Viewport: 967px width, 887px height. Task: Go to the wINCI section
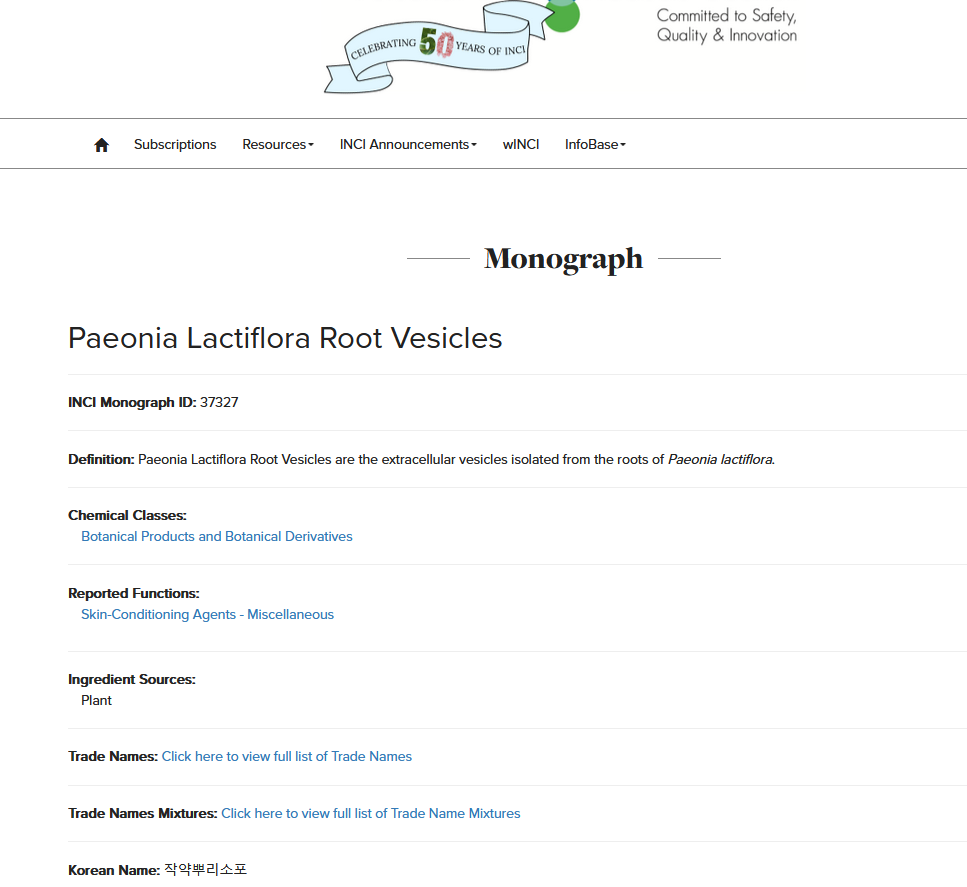coord(521,145)
